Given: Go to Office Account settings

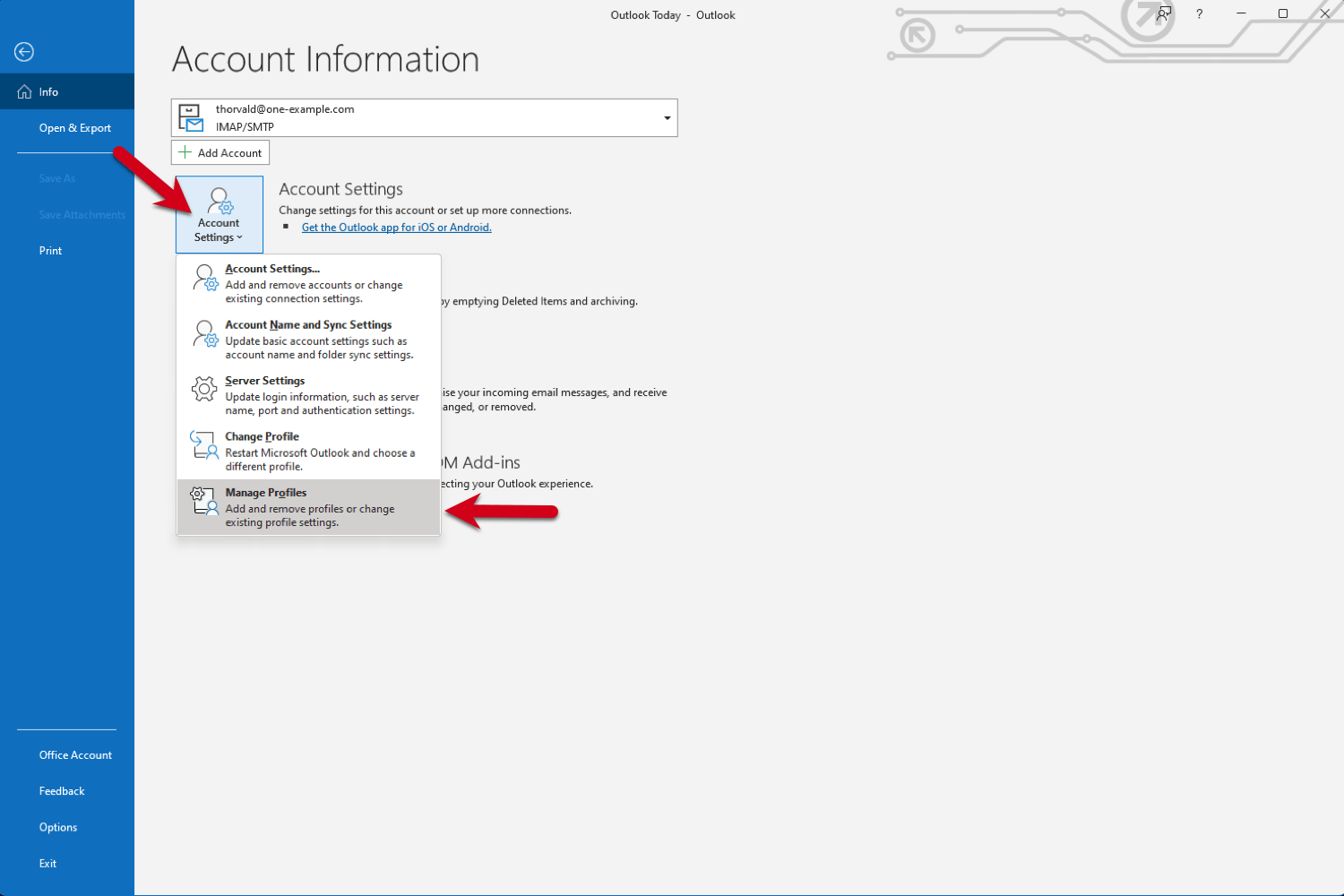Looking at the screenshot, I should tap(75, 754).
